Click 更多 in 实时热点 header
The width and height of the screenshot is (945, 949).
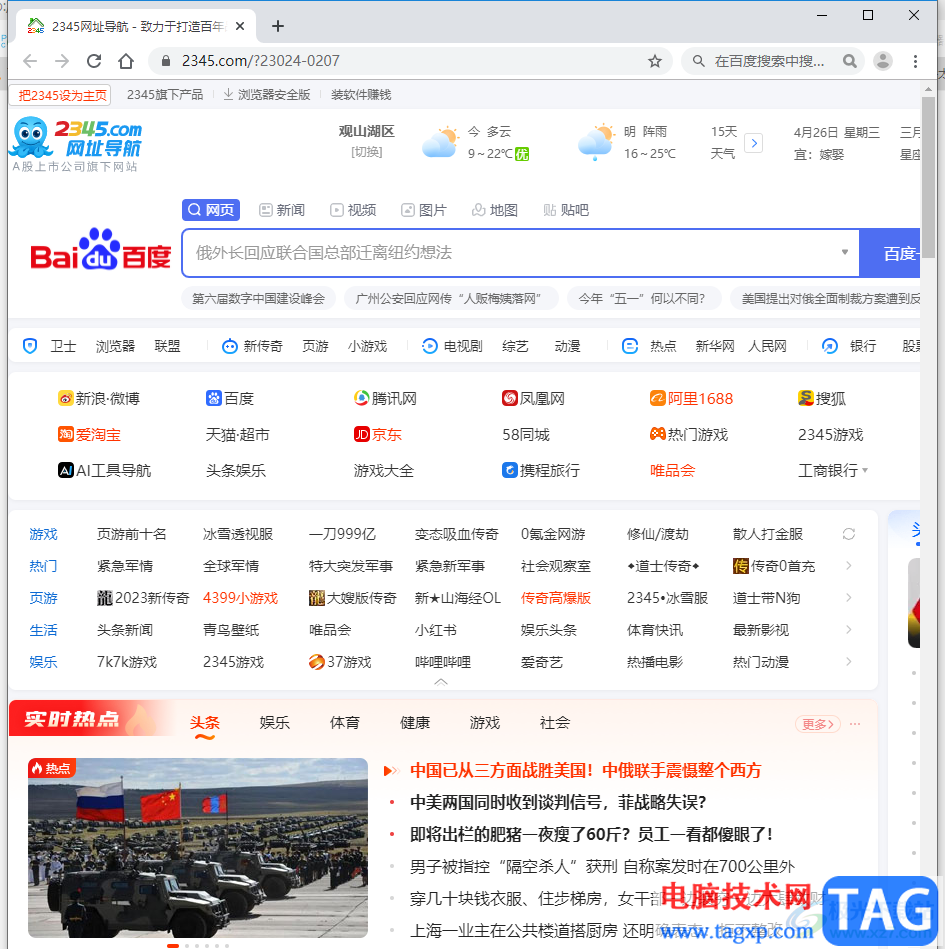(818, 724)
